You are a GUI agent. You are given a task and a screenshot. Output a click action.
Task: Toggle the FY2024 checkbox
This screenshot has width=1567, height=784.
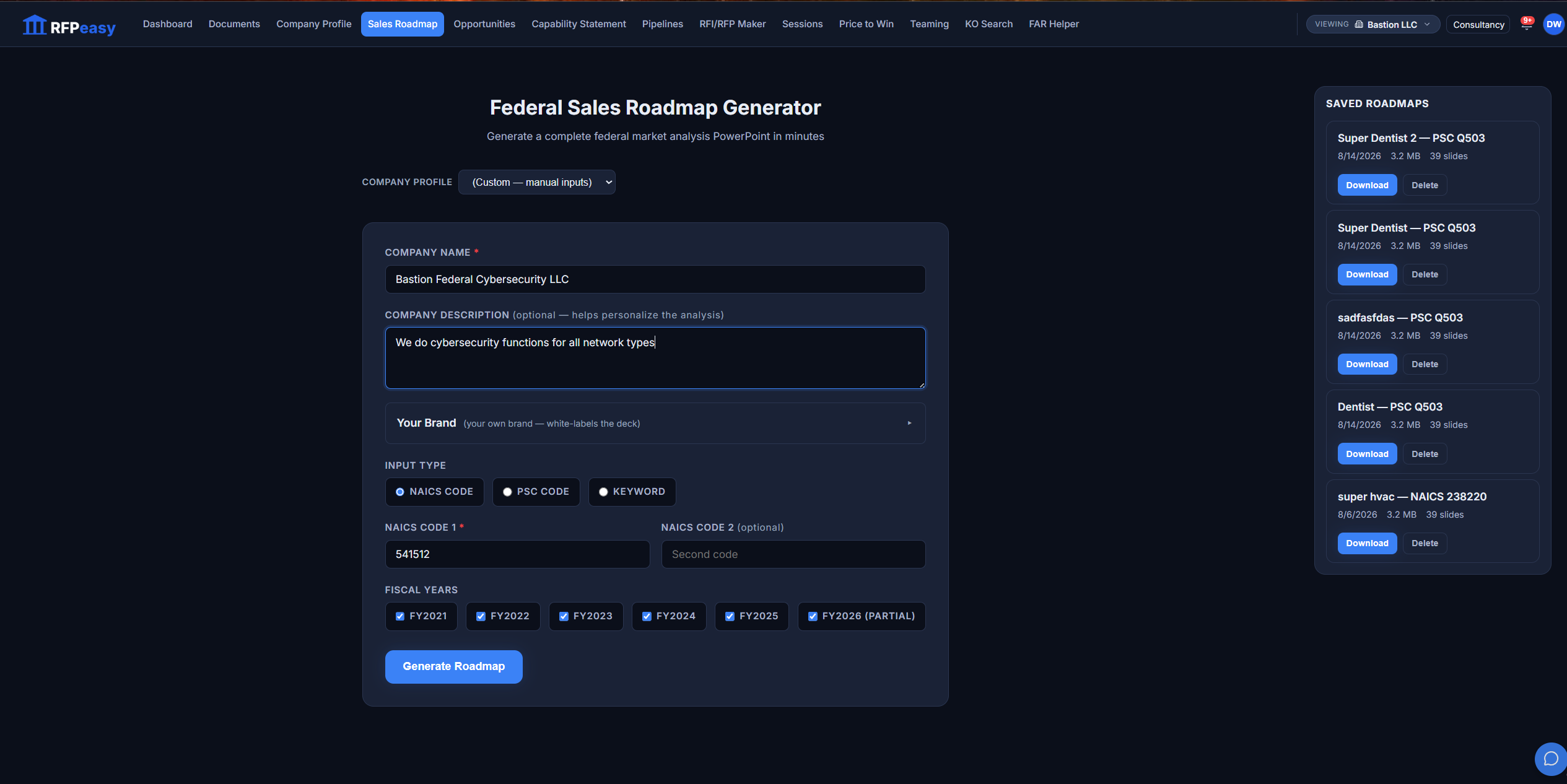pyautogui.click(x=647, y=616)
